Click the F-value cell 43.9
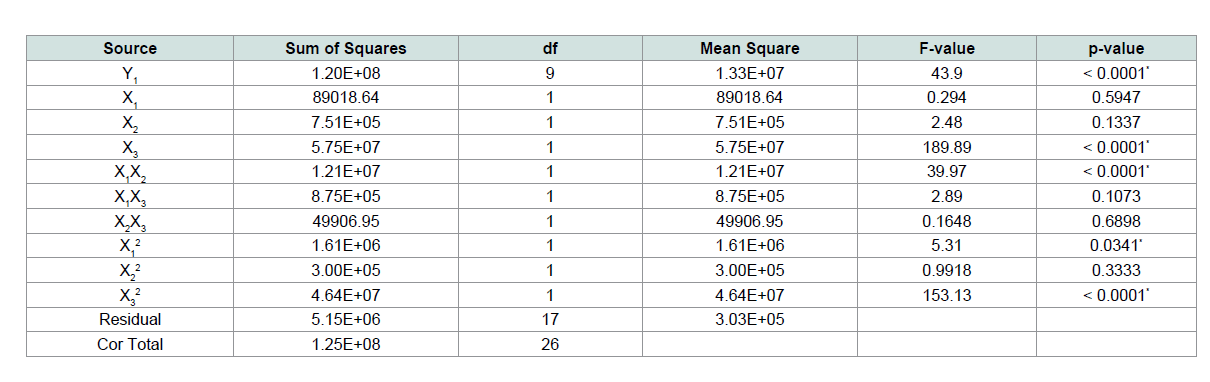Image resolution: width=1210 pixels, height=382 pixels. click(x=946, y=73)
